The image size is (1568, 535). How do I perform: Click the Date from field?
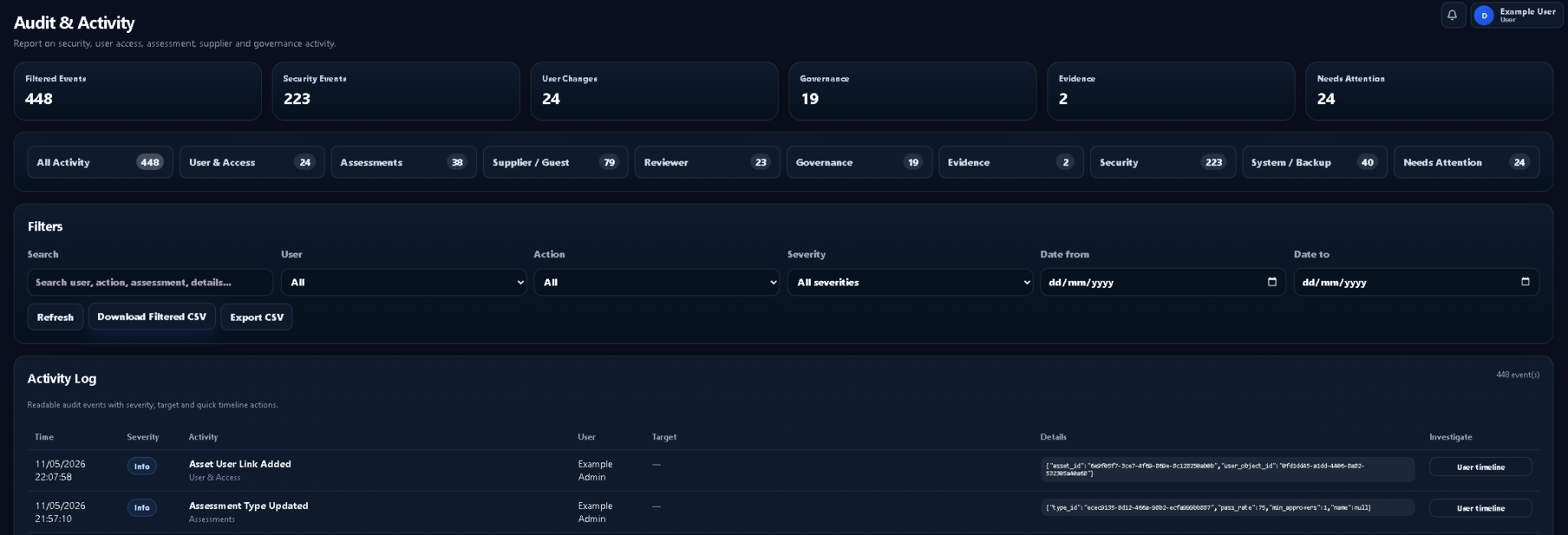[x=1163, y=282]
